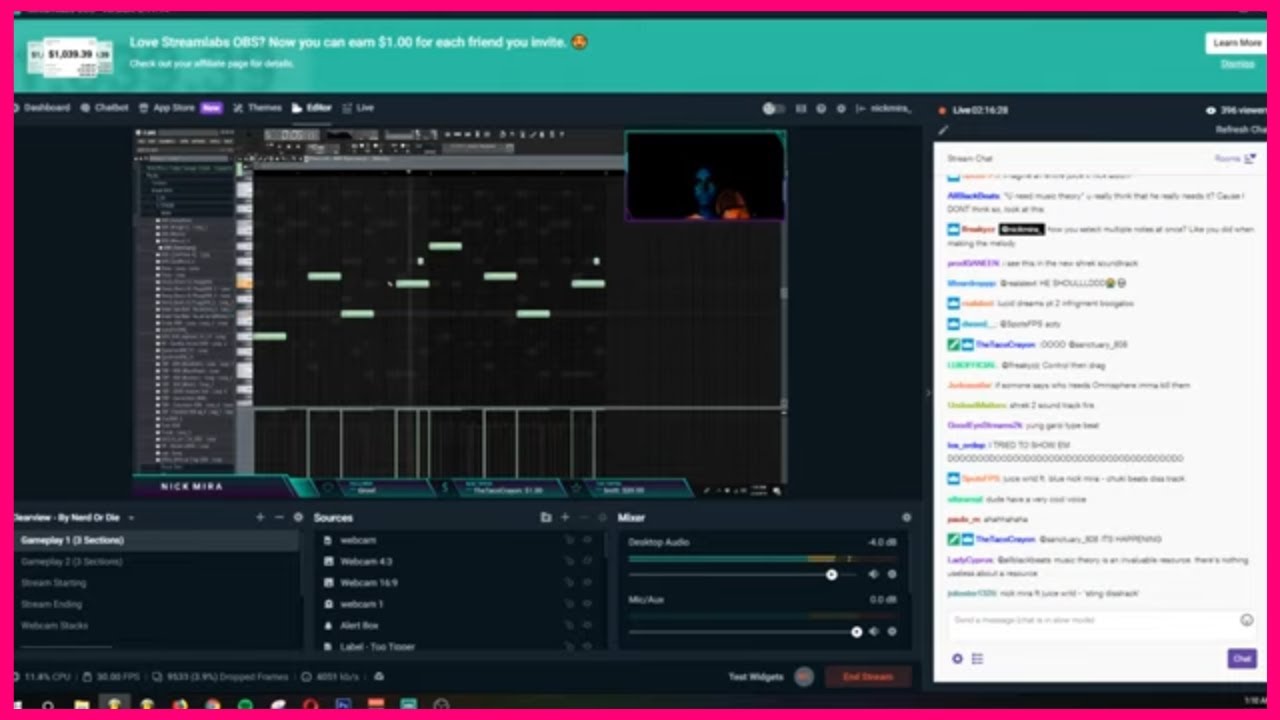
Task: Open the Live tab
Action: click(x=358, y=108)
